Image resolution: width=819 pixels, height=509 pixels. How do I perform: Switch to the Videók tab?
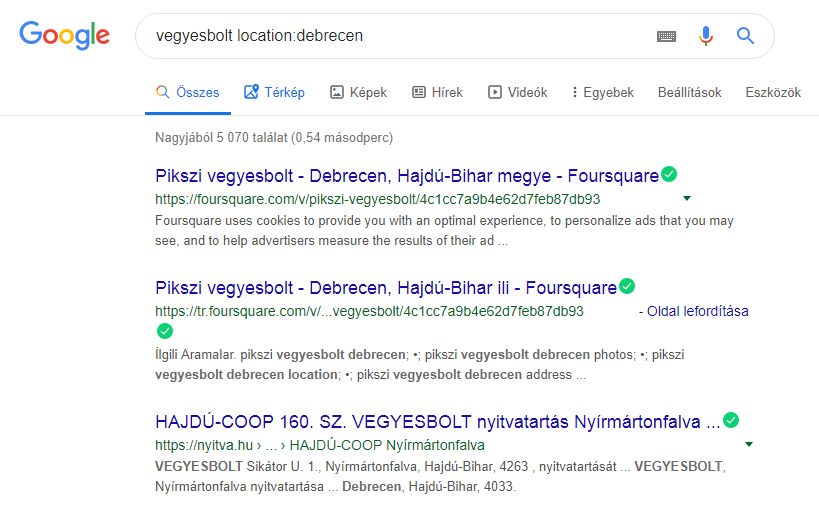point(518,92)
